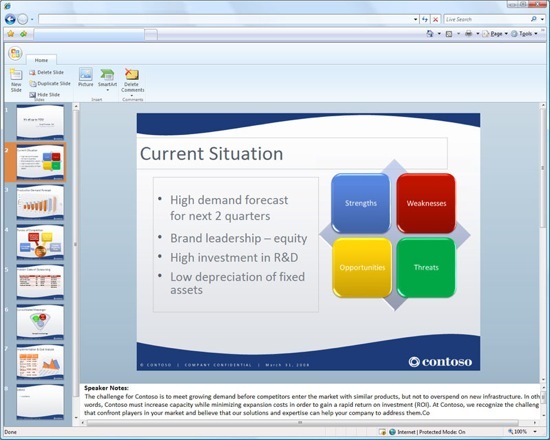
Task: Click the red Weaknesses box on slide
Action: [426, 203]
